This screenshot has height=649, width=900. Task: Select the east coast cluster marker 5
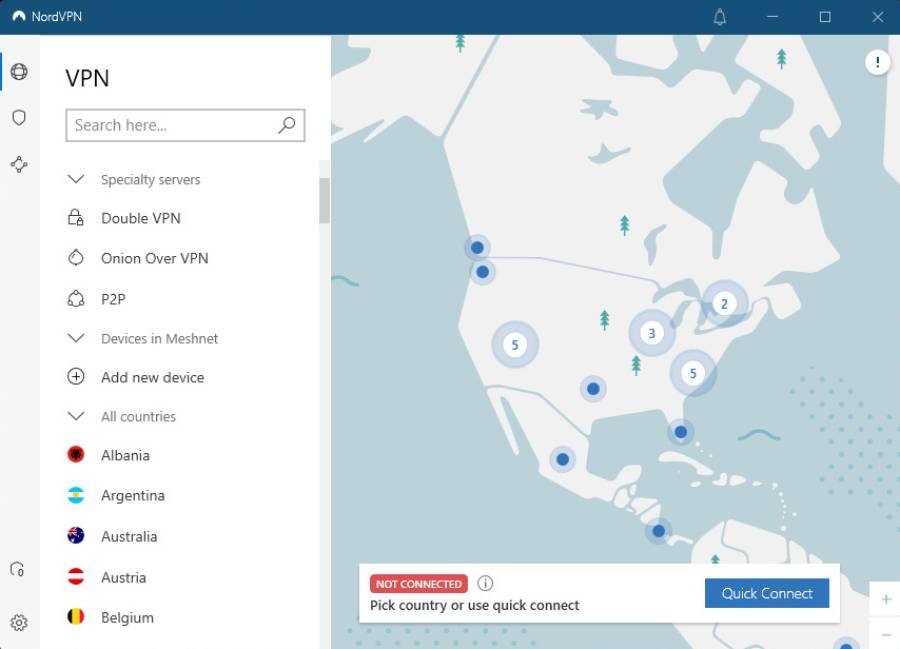693,373
